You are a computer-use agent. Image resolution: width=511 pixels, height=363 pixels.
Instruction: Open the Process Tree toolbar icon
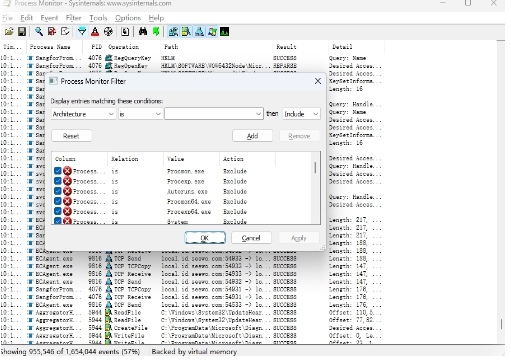coord(125,32)
